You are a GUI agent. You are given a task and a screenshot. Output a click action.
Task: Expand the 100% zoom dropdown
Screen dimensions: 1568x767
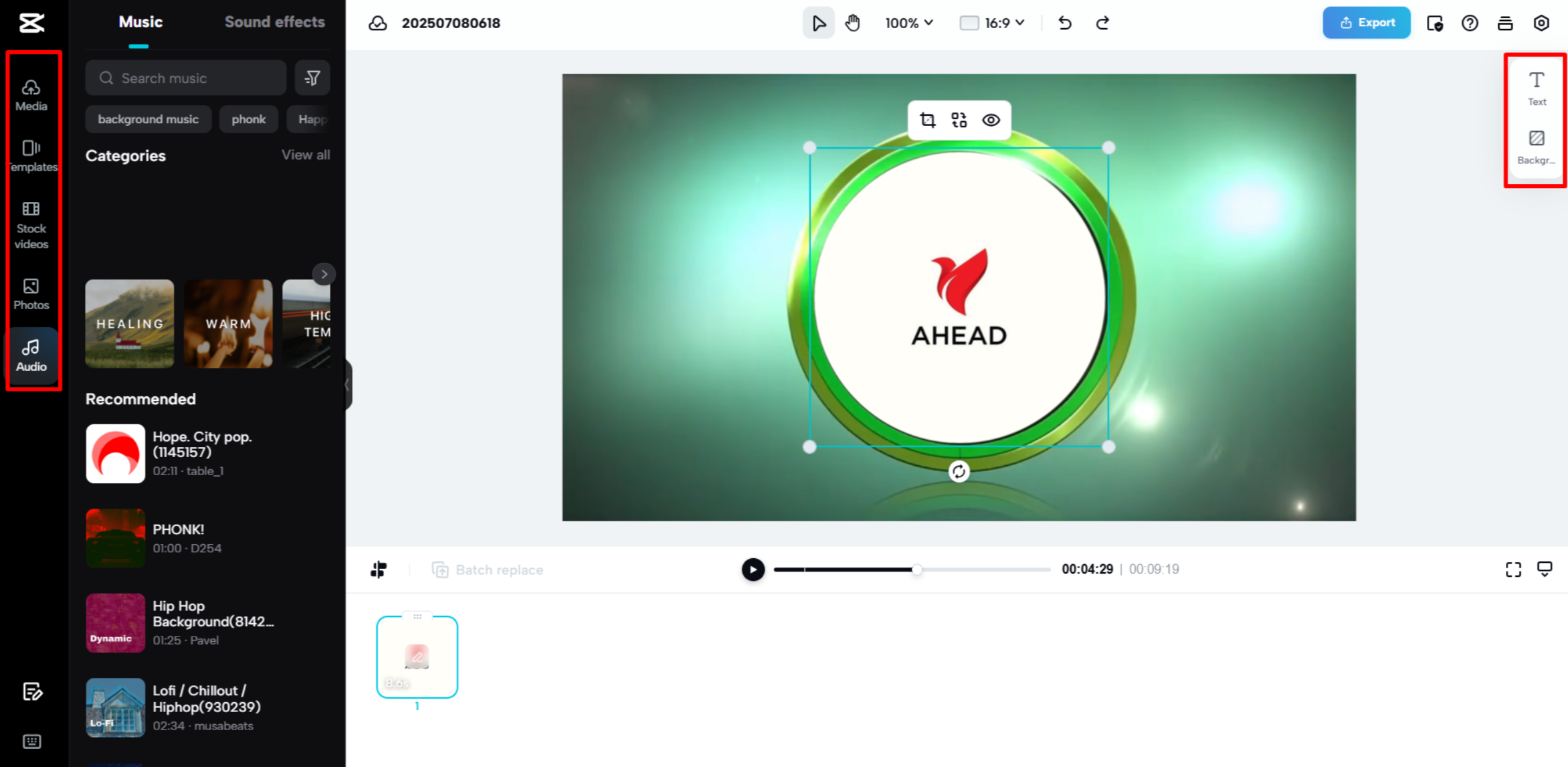pos(908,23)
